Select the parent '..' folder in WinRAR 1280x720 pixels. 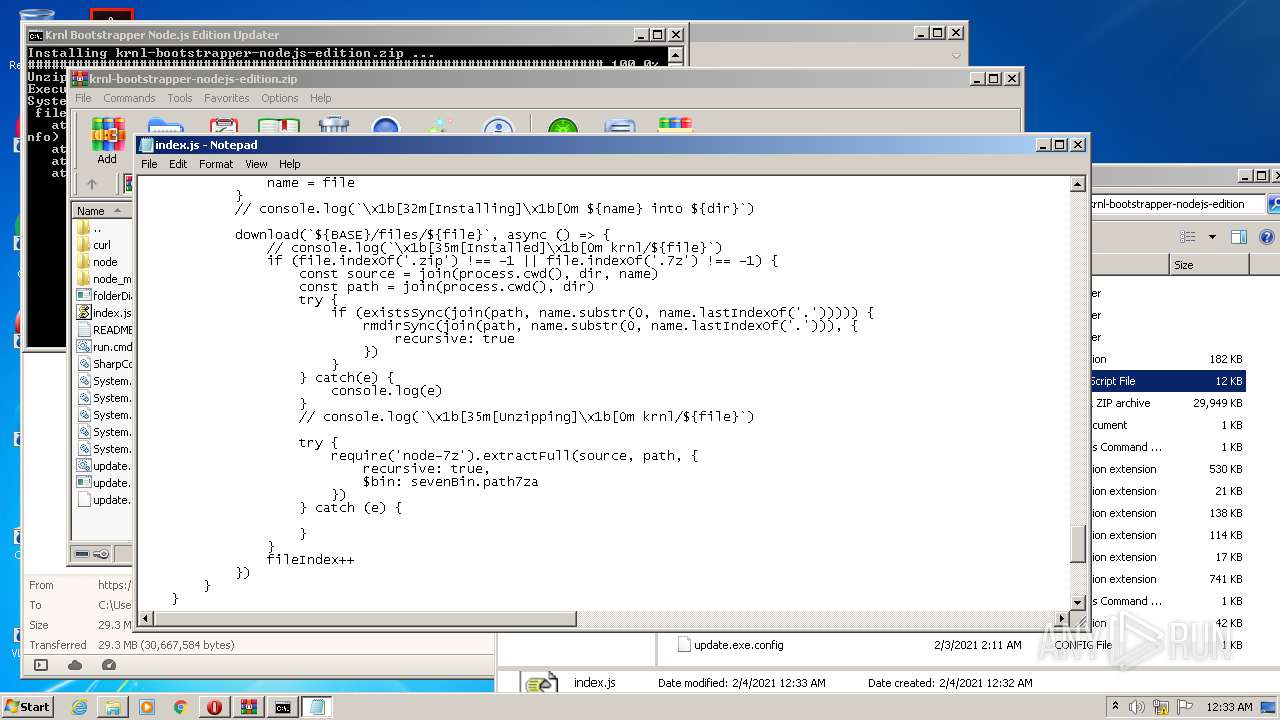click(90, 228)
